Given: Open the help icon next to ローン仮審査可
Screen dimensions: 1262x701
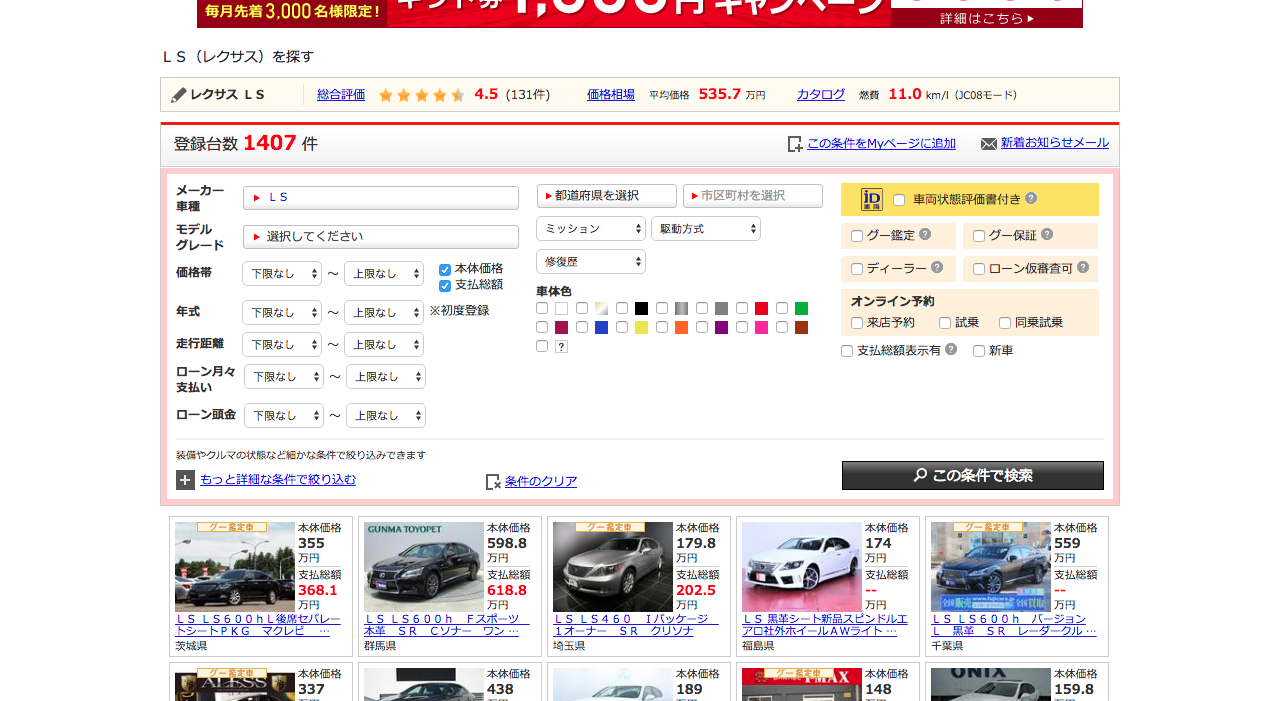Looking at the screenshot, I should 1084,268.
